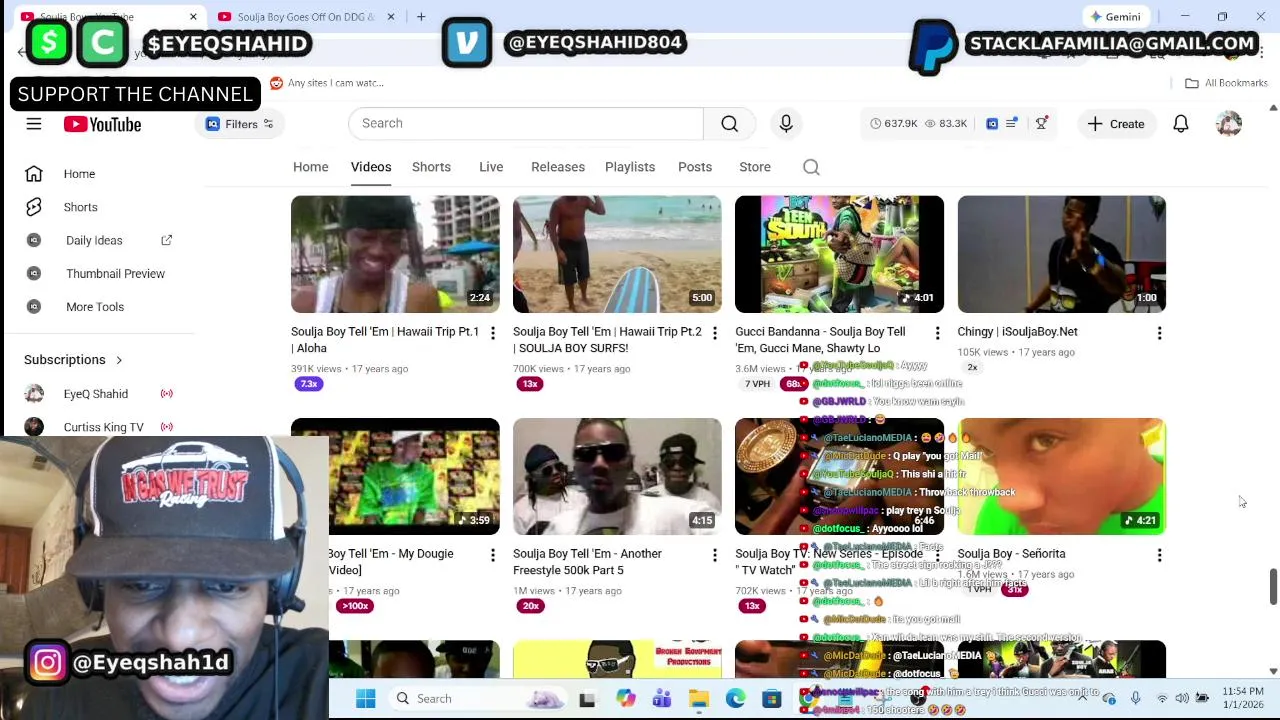Screen dimensions: 1280x720
Task: Play Hawaii Trip Pt.2 surfing thumbnail
Action: click(x=617, y=254)
